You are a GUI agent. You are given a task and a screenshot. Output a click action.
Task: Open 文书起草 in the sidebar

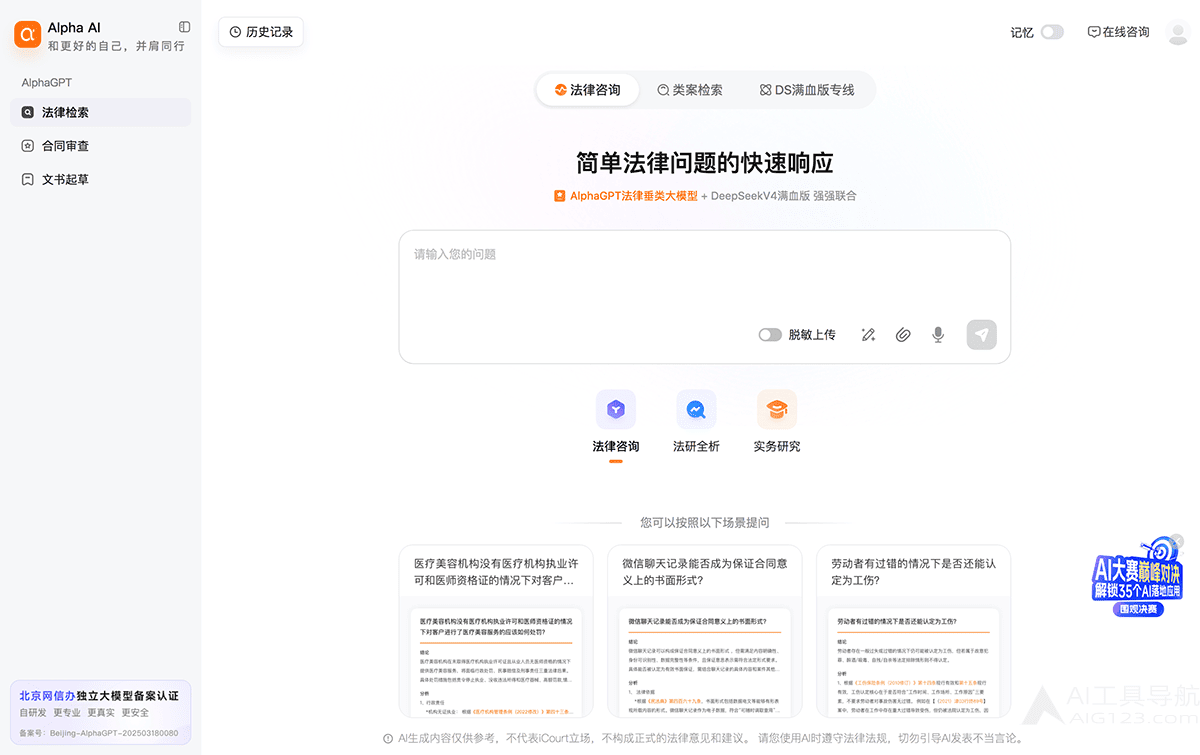[100, 180]
